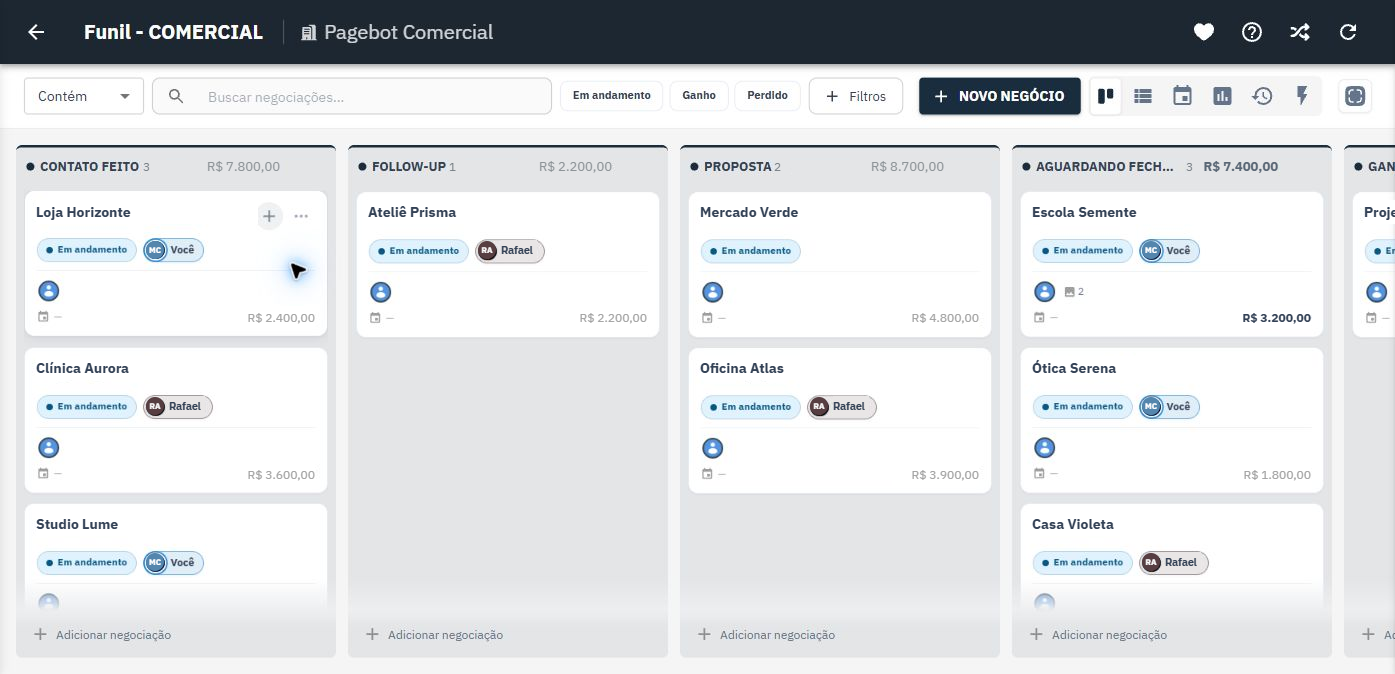
Task: Click contact avatar on Clínica Aurora card
Action: 49,448
